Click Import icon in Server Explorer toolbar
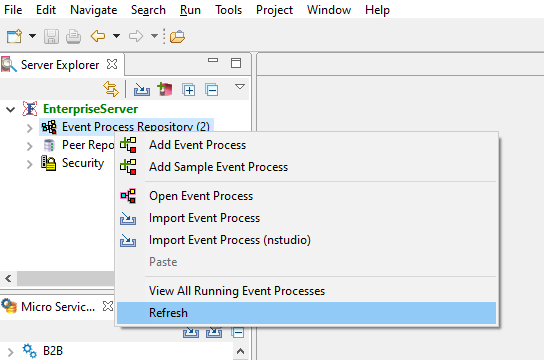Image resolution: width=544 pixels, height=360 pixels. click(142, 89)
